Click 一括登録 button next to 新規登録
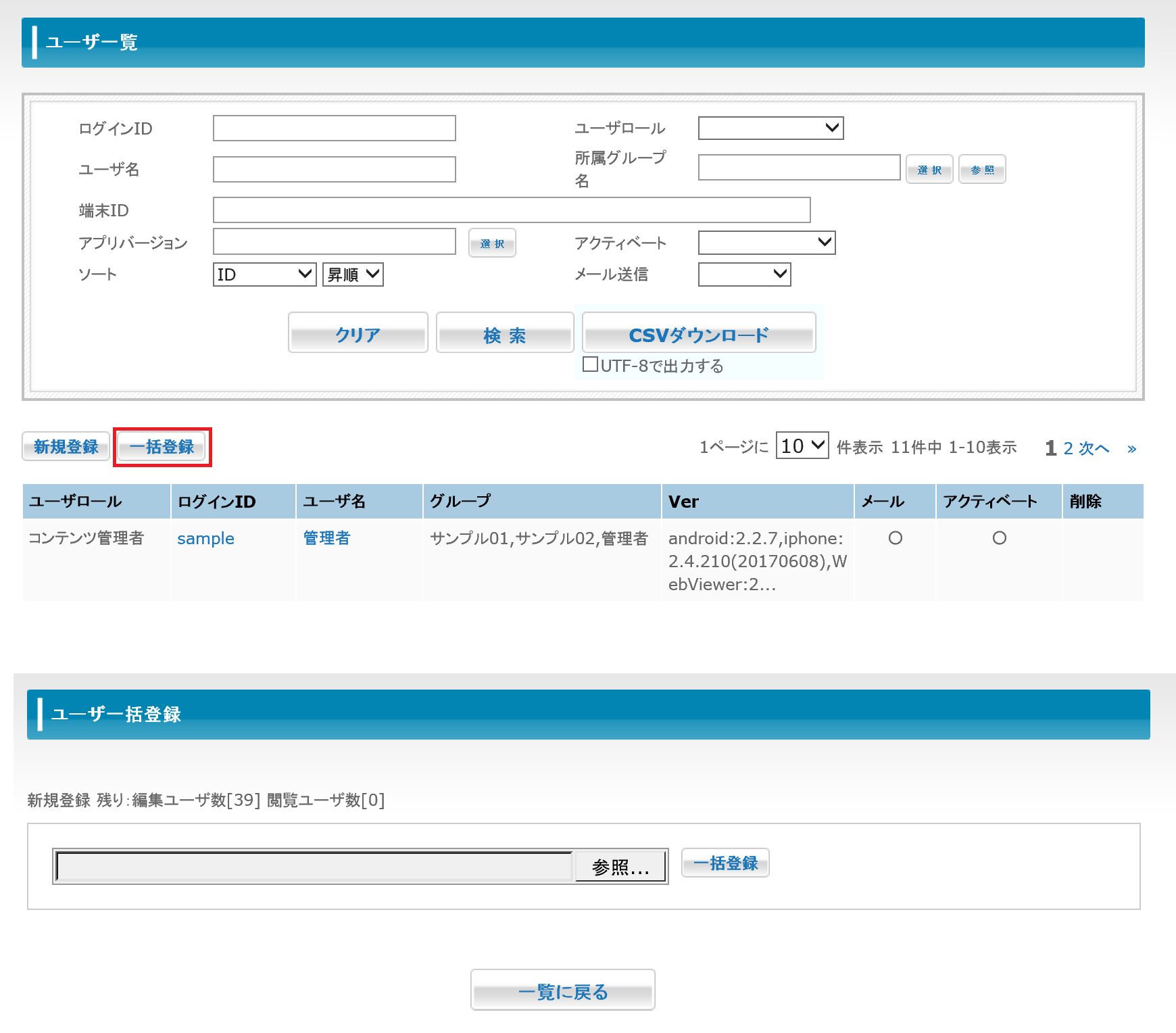 coord(162,447)
